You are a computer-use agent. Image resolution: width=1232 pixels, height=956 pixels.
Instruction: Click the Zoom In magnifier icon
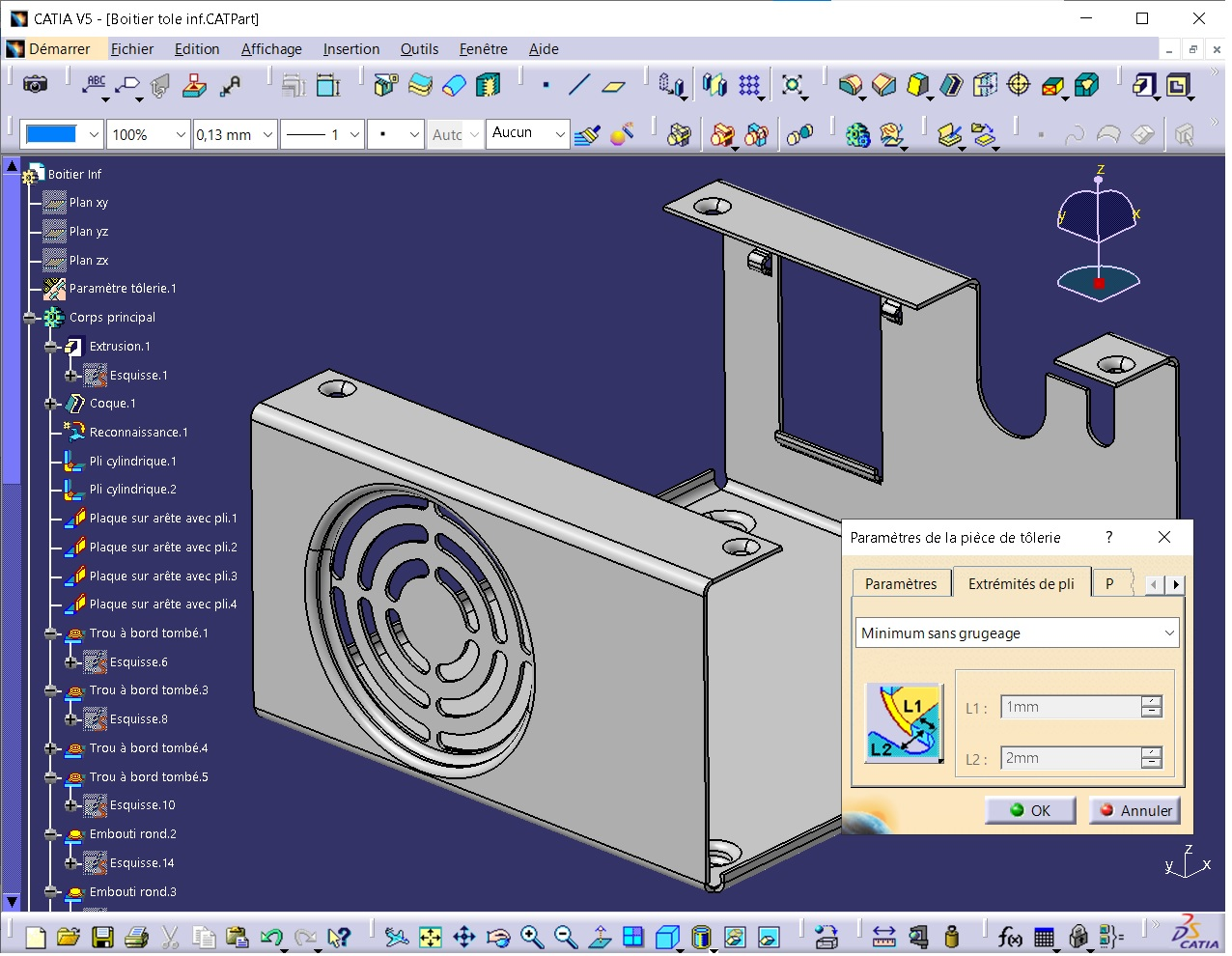[x=532, y=937]
